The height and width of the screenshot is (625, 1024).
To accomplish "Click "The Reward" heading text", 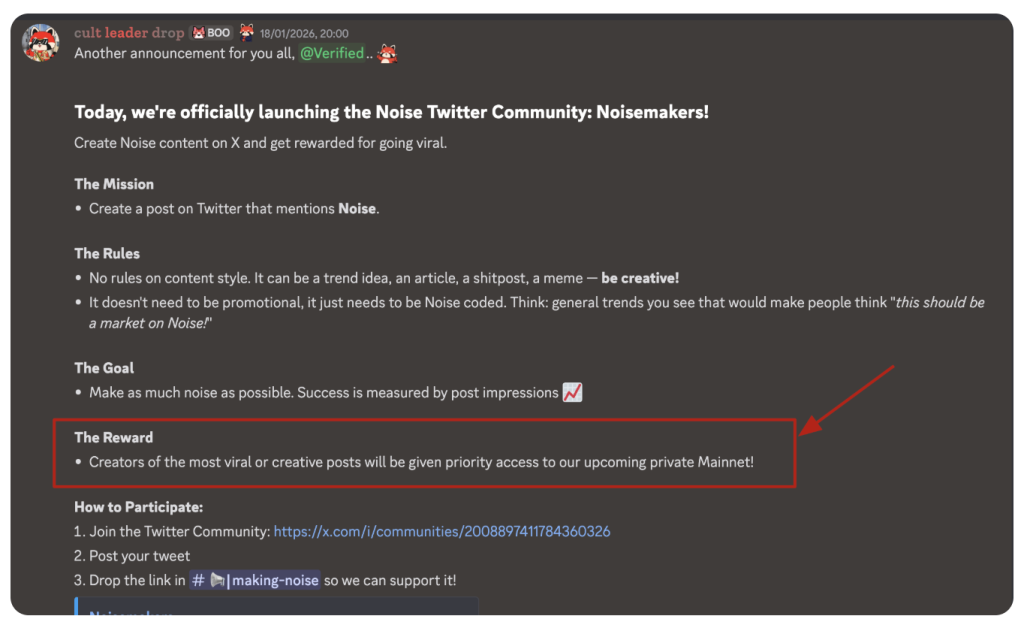I will [114, 437].
